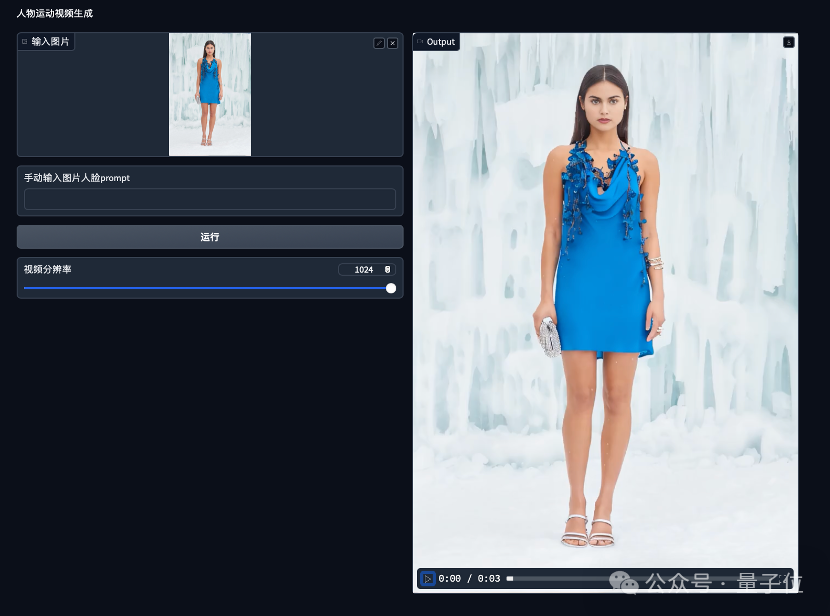830x616 pixels.
Task: Seek to the middle of video progress bar
Action: (x=648, y=578)
